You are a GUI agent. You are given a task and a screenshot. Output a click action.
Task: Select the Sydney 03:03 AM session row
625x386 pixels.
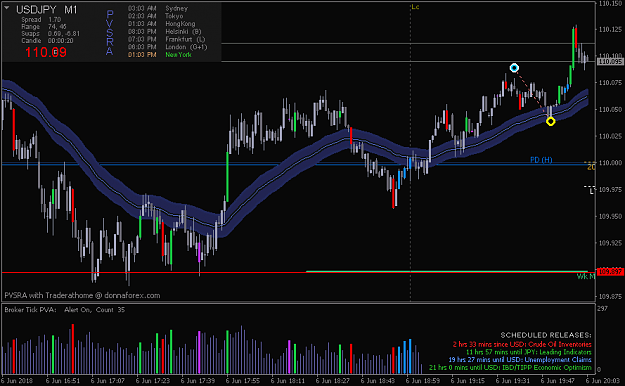point(158,8)
